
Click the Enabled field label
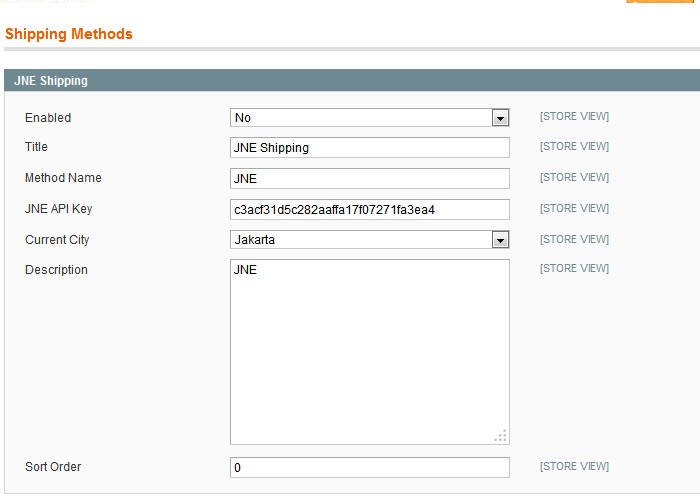point(48,117)
